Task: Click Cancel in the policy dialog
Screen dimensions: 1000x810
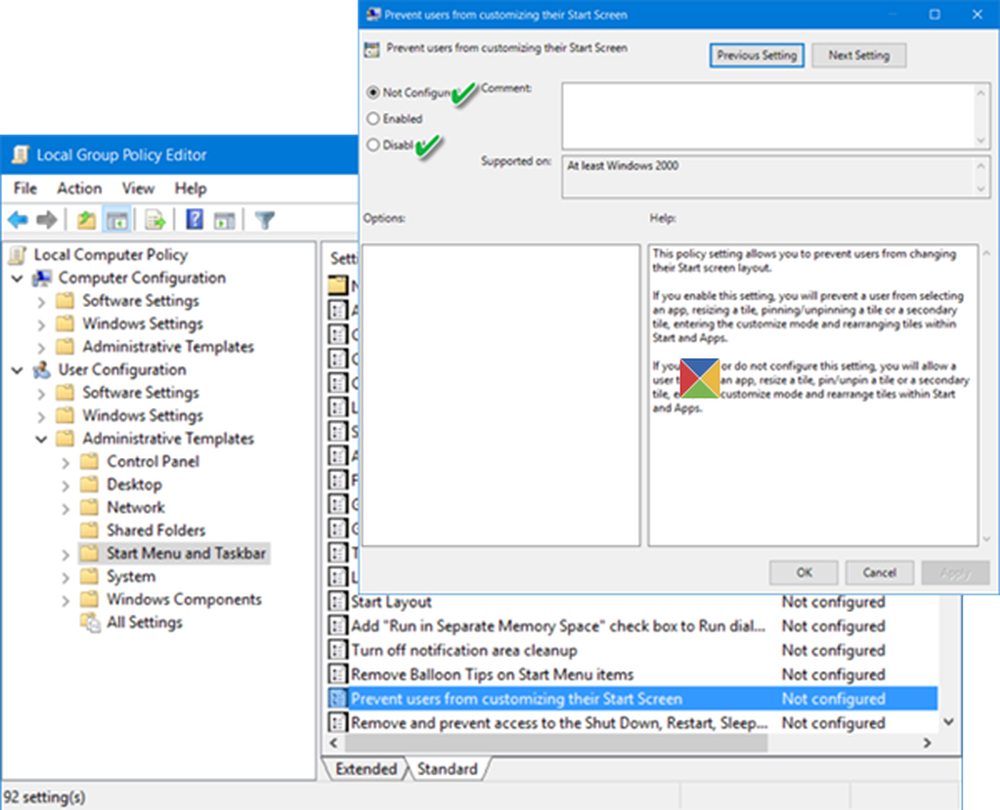Action: 879,572
